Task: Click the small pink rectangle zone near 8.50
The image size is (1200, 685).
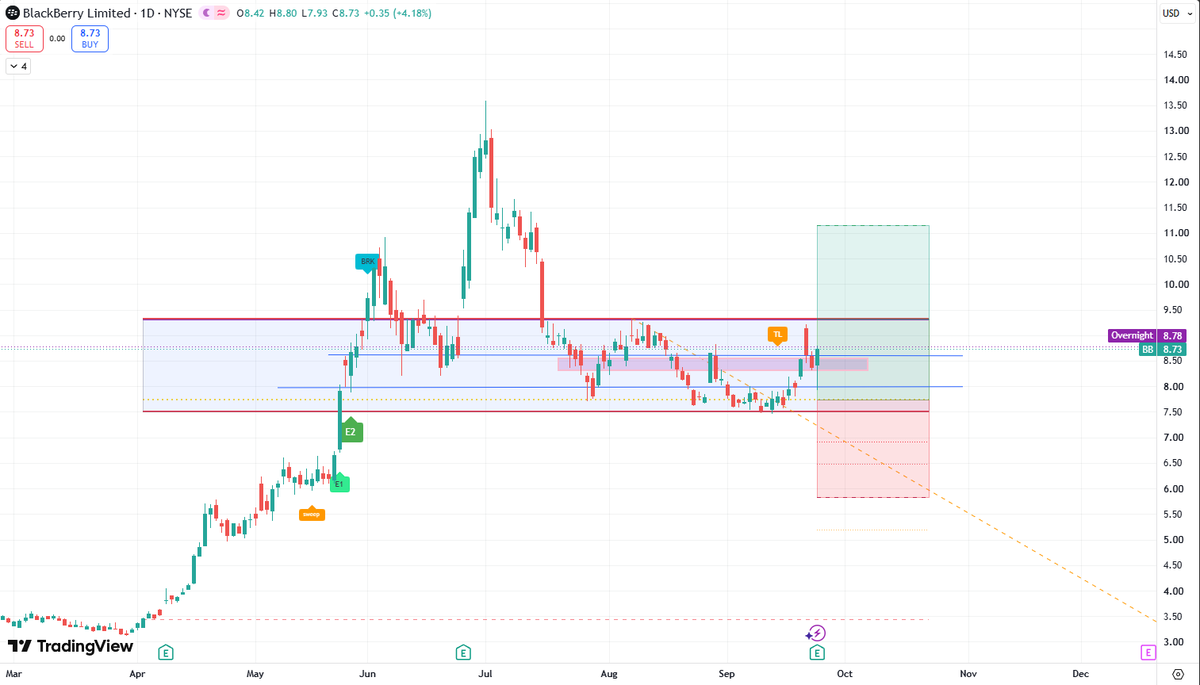Action: [712, 364]
